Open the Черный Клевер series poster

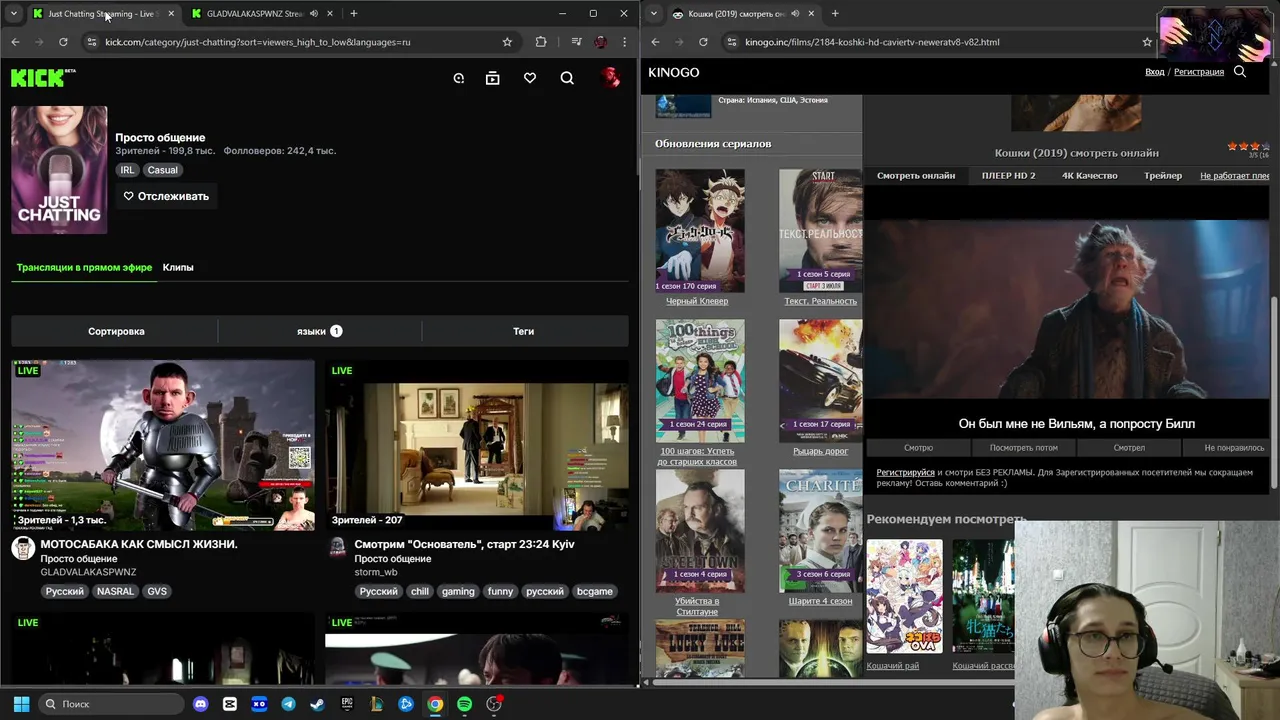pyautogui.click(x=700, y=231)
